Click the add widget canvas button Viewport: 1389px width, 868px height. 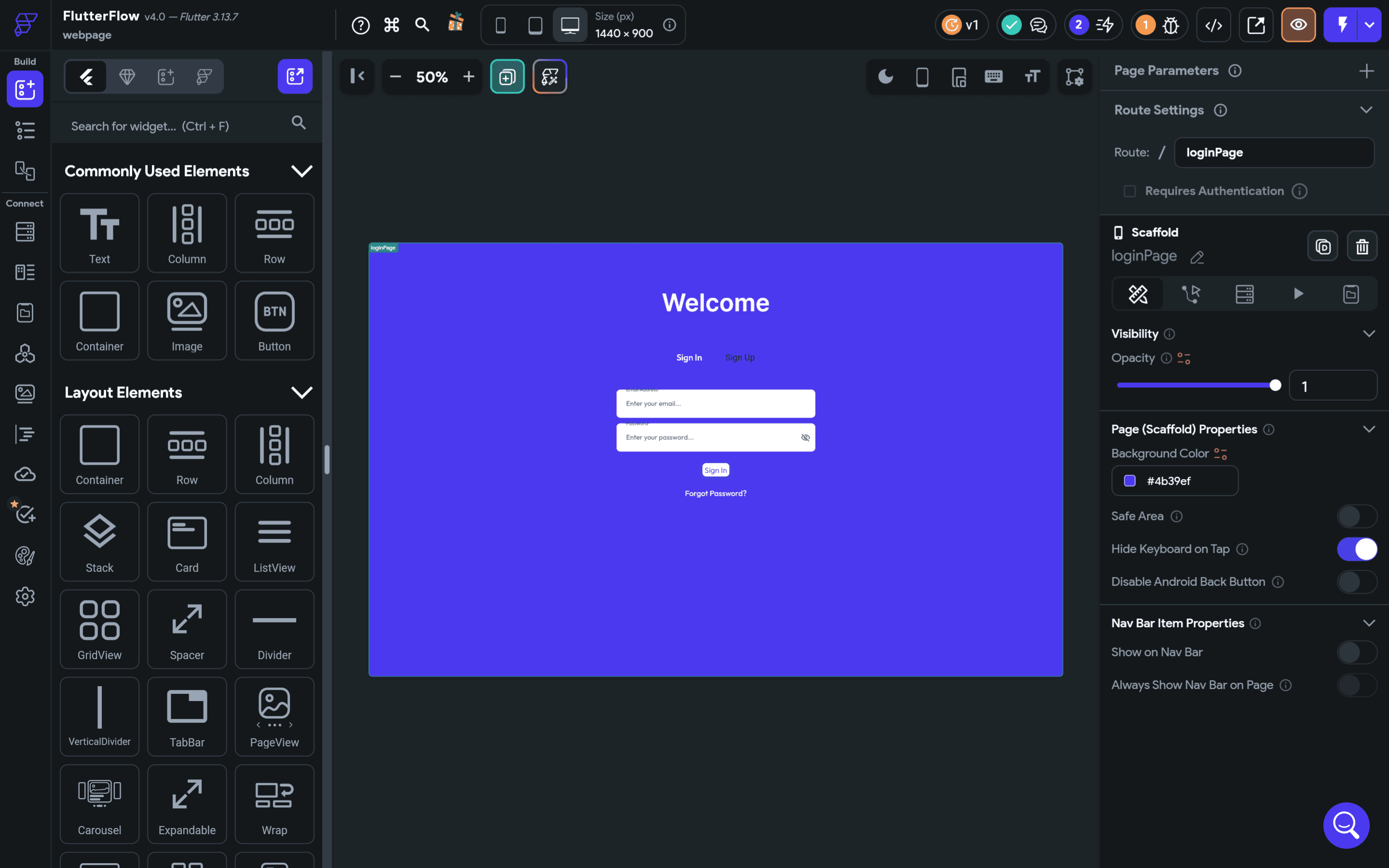point(507,76)
